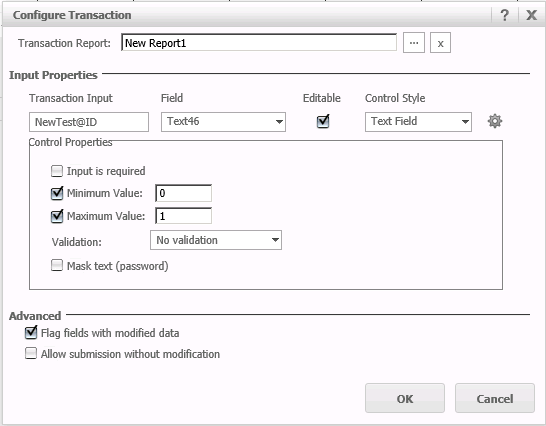Screen dimensions: 546x426
Task: Open control style settings gear icon
Action: 494,121
